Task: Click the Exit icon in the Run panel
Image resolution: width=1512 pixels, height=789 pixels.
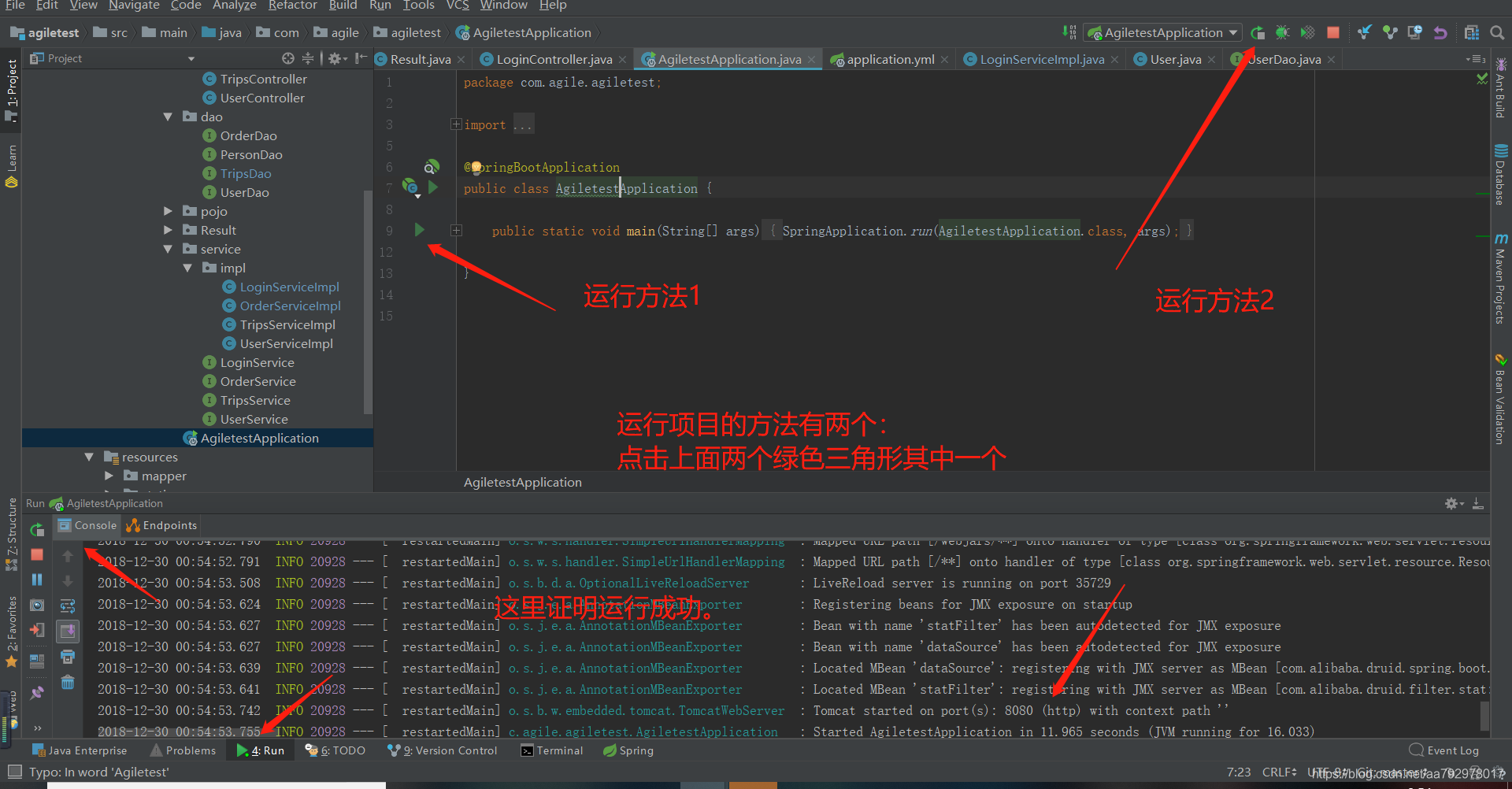Action: [x=37, y=630]
